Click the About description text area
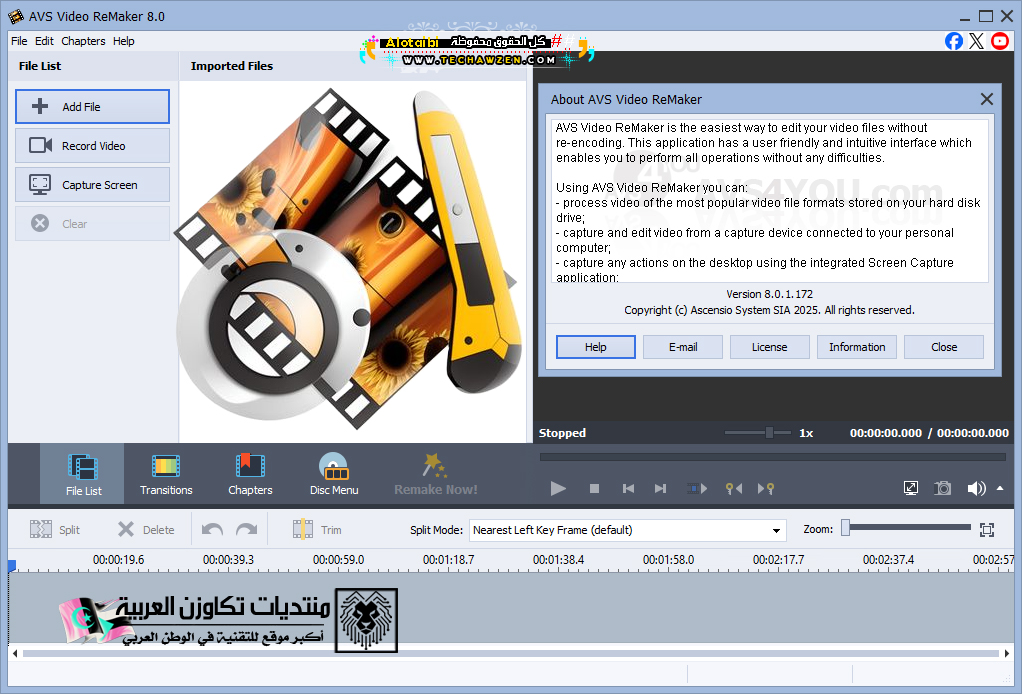This screenshot has height=694, width=1022. (770, 201)
